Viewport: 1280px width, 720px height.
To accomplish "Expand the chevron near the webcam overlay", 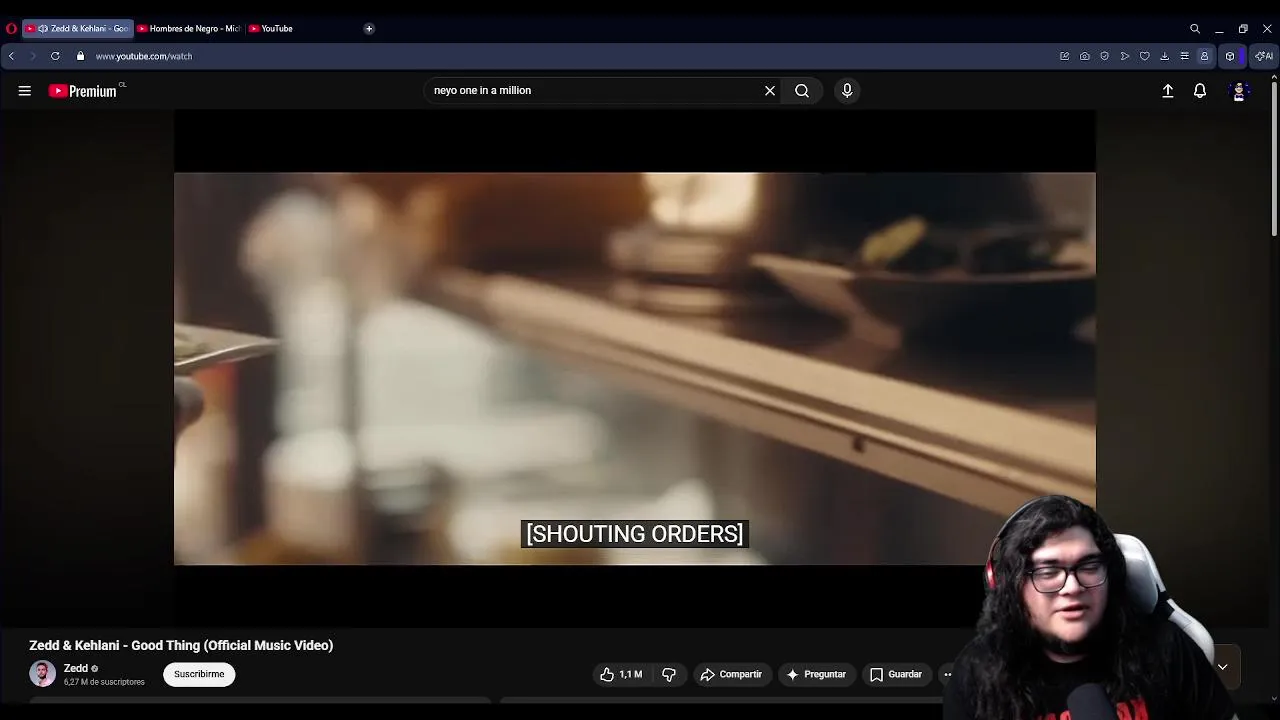I will click(x=1222, y=667).
